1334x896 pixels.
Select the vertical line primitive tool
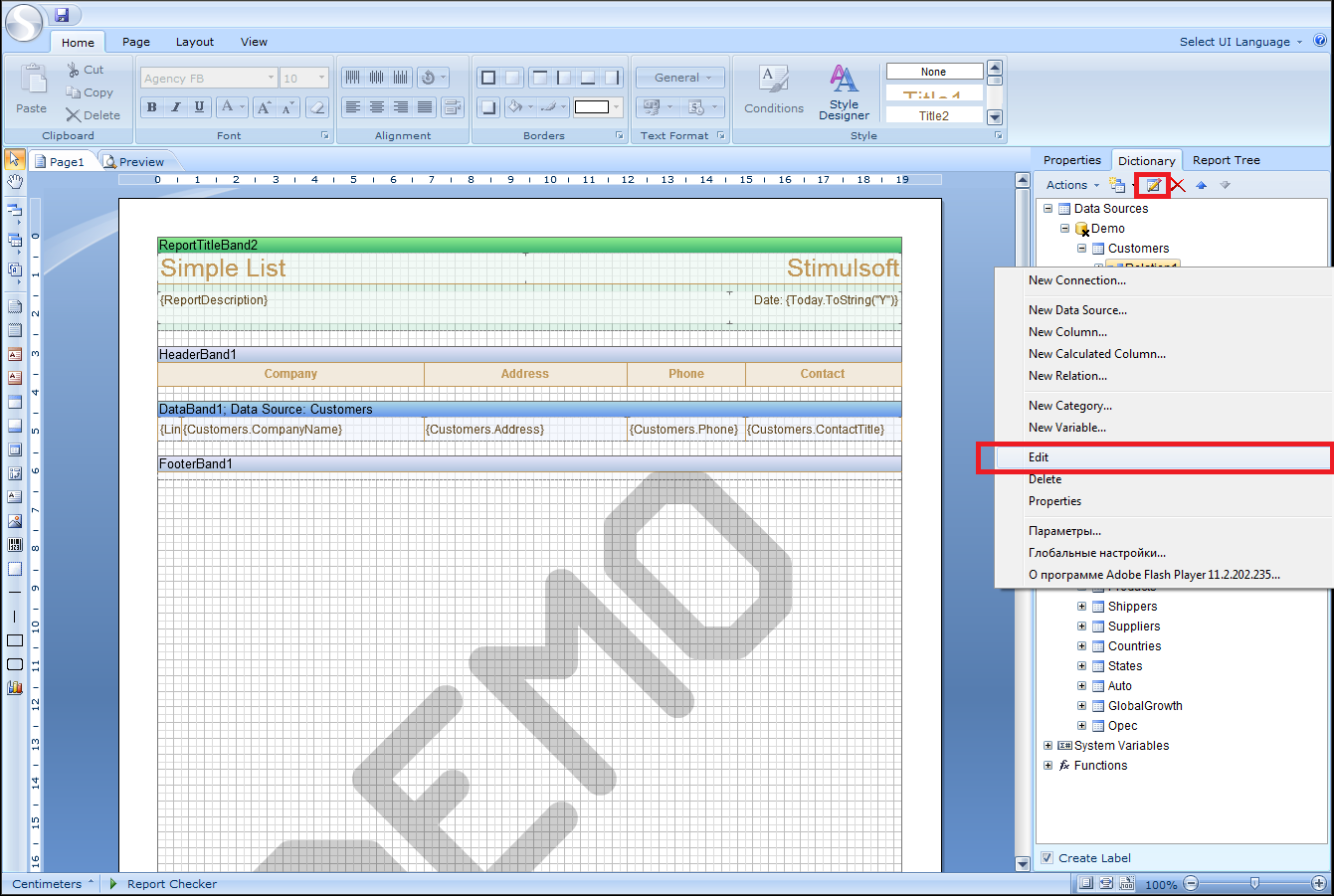pyautogui.click(x=15, y=617)
